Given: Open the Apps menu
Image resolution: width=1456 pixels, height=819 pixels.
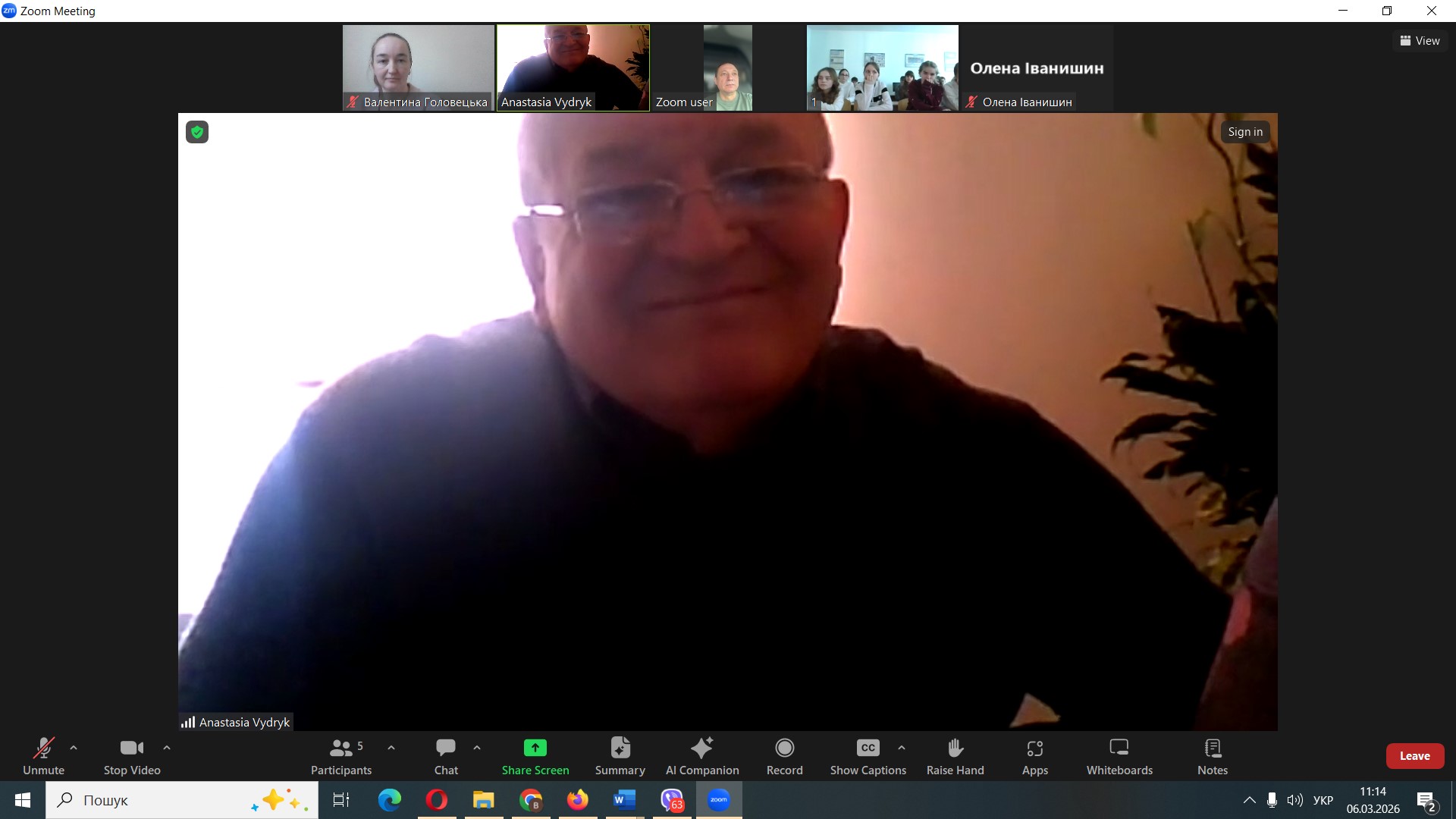Looking at the screenshot, I should tap(1034, 756).
